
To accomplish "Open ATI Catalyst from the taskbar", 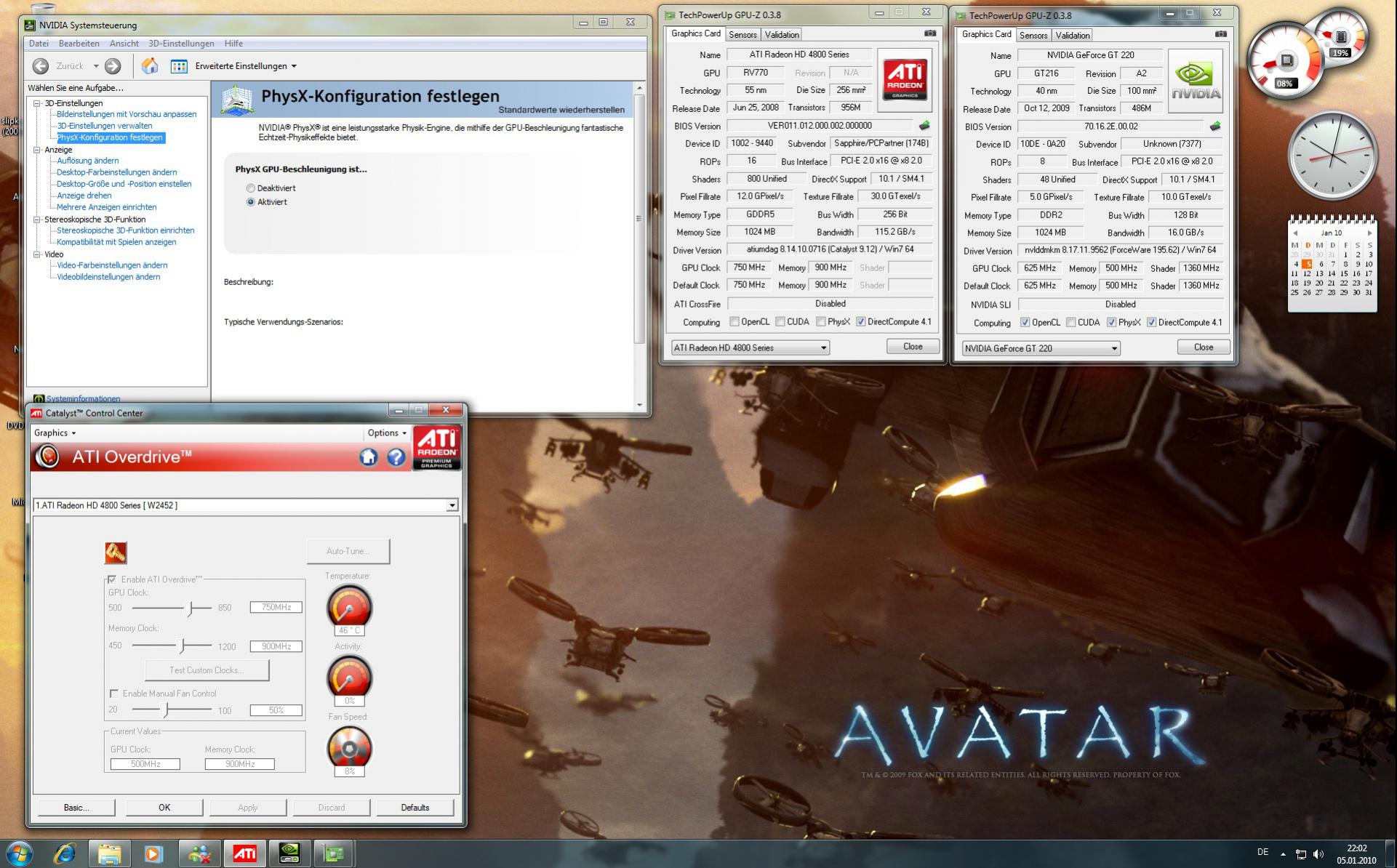I will pos(244,853).
